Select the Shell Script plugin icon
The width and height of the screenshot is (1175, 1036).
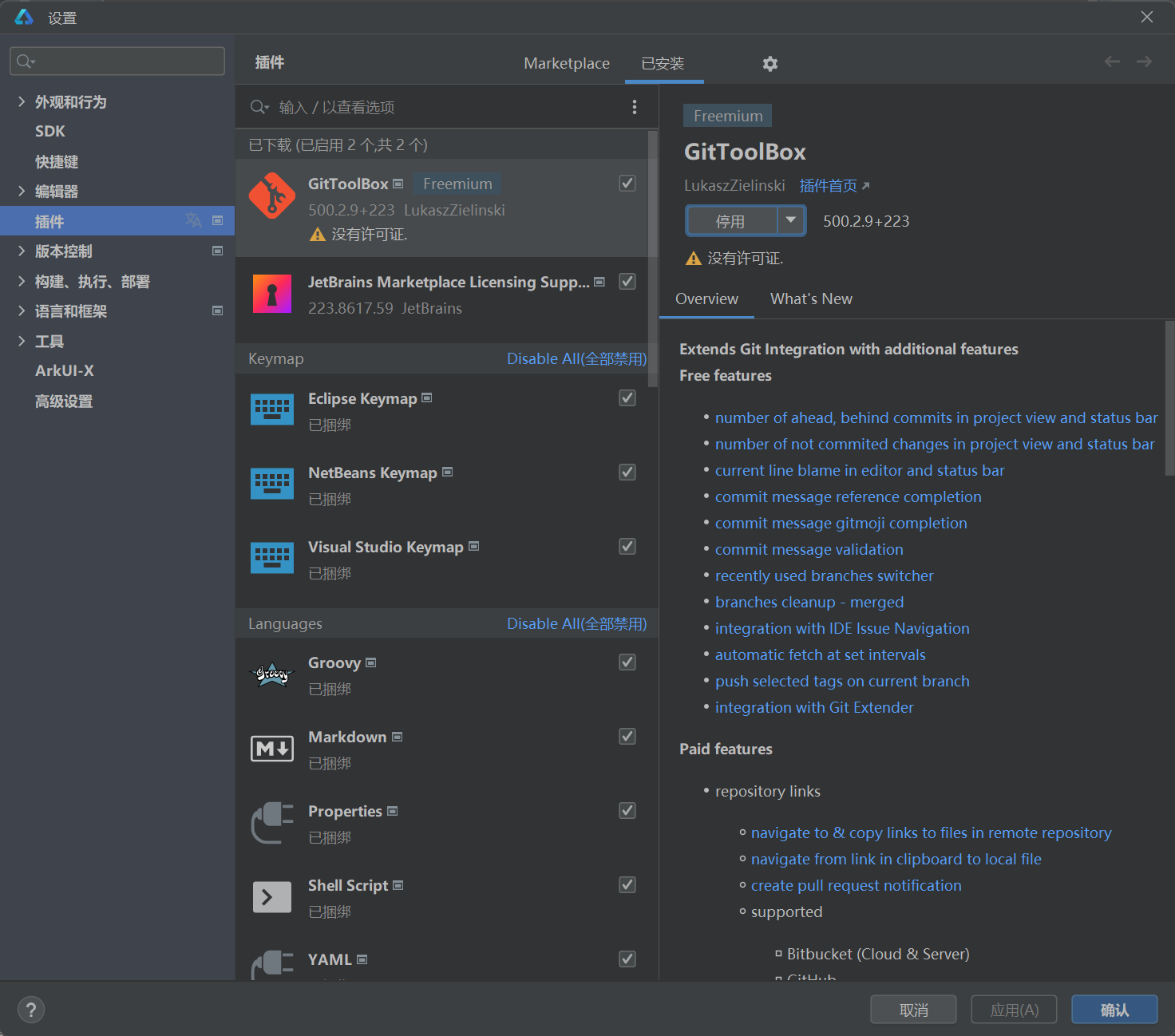click(x=272, y=897)
